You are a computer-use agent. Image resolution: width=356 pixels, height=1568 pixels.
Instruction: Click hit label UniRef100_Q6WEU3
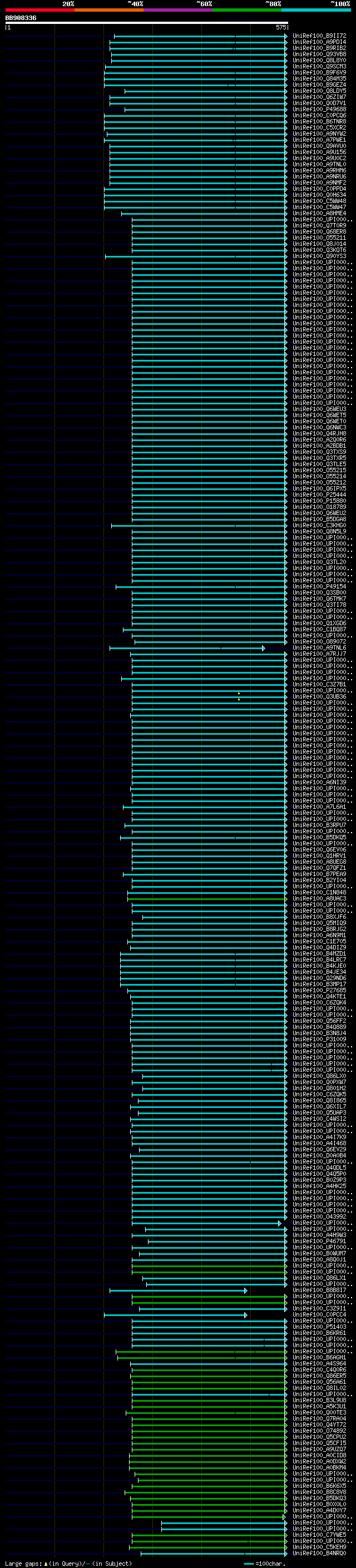pyautogui.click(x=319, y=409)
